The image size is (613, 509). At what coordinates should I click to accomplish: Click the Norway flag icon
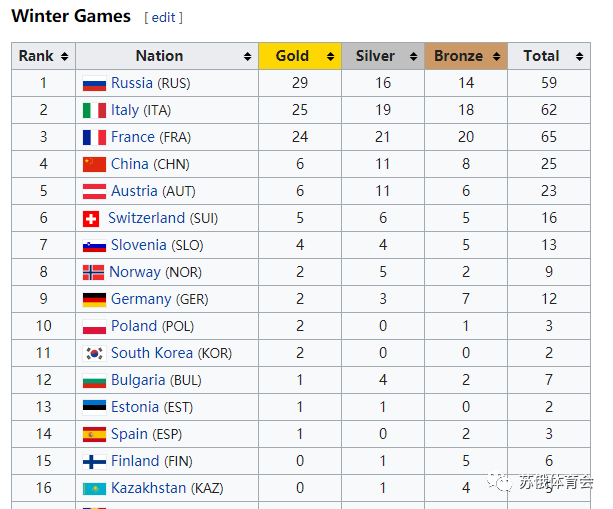[93, 273]
